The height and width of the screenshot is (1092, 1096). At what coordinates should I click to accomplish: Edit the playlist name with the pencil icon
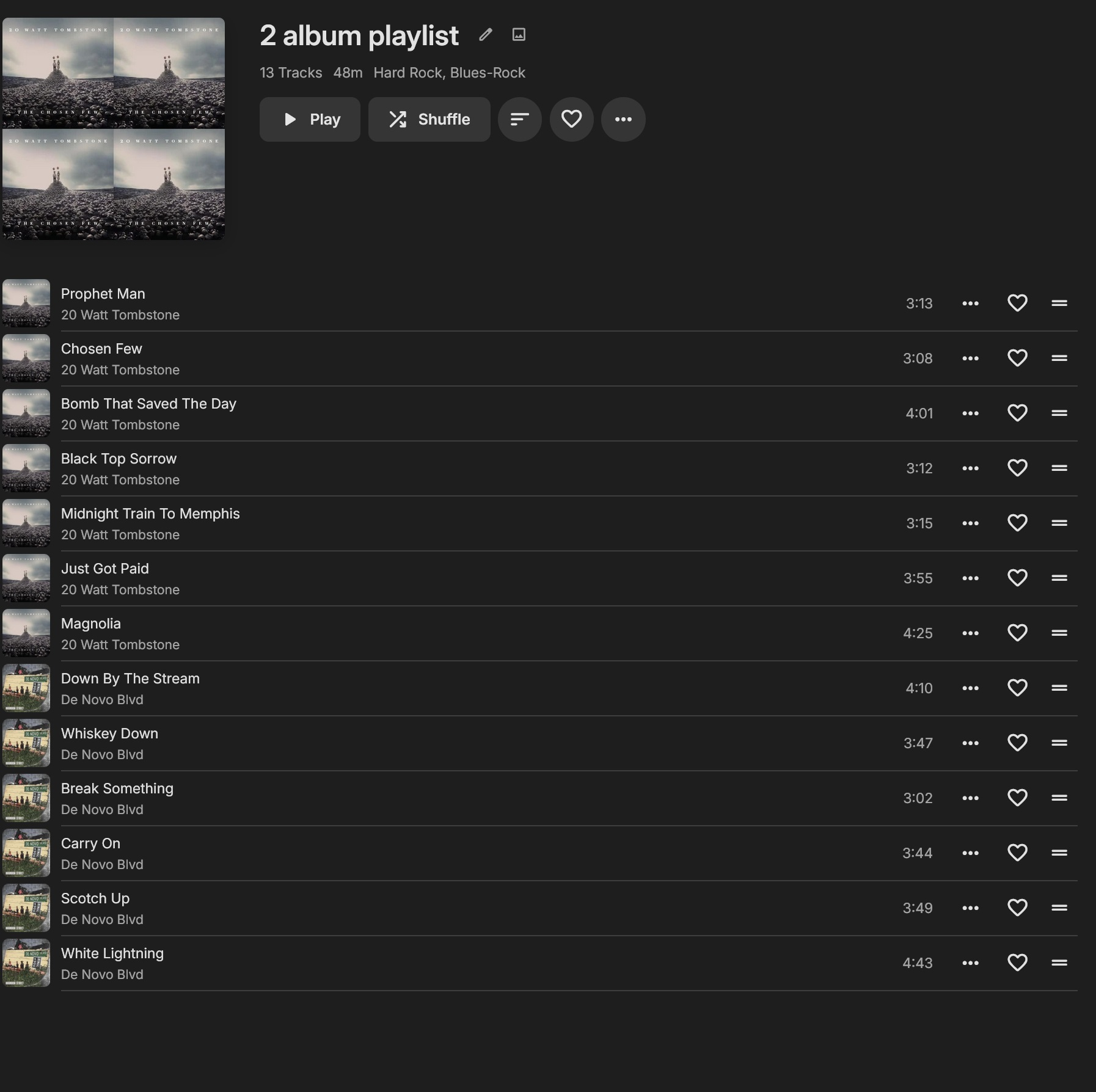pos(486,35)
